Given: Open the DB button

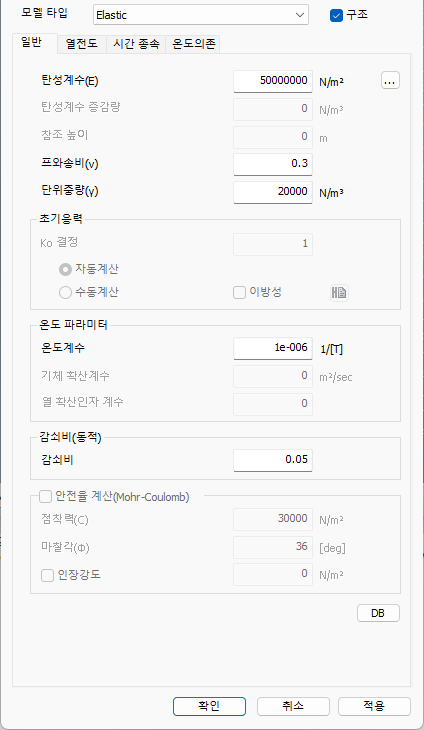Looking at the screenshot, I should [378, 613].
